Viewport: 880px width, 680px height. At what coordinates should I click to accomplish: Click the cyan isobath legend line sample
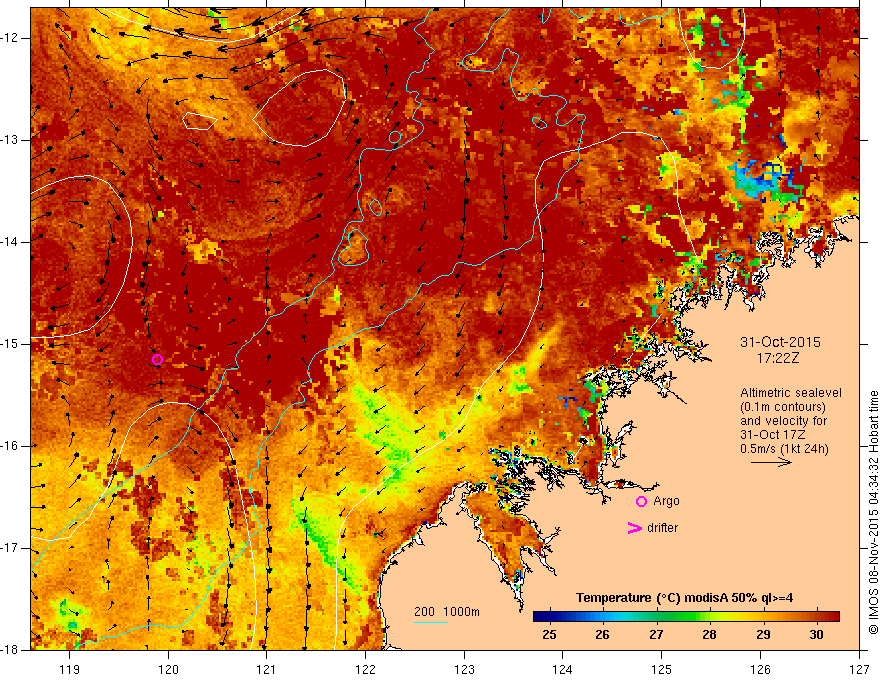(x=431, y=623)
